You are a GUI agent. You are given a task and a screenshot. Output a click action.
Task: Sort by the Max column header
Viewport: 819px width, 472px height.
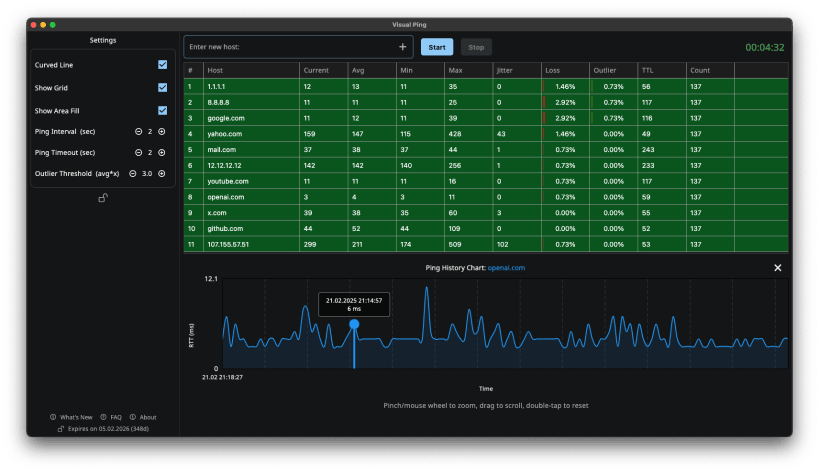click(469, 70)
